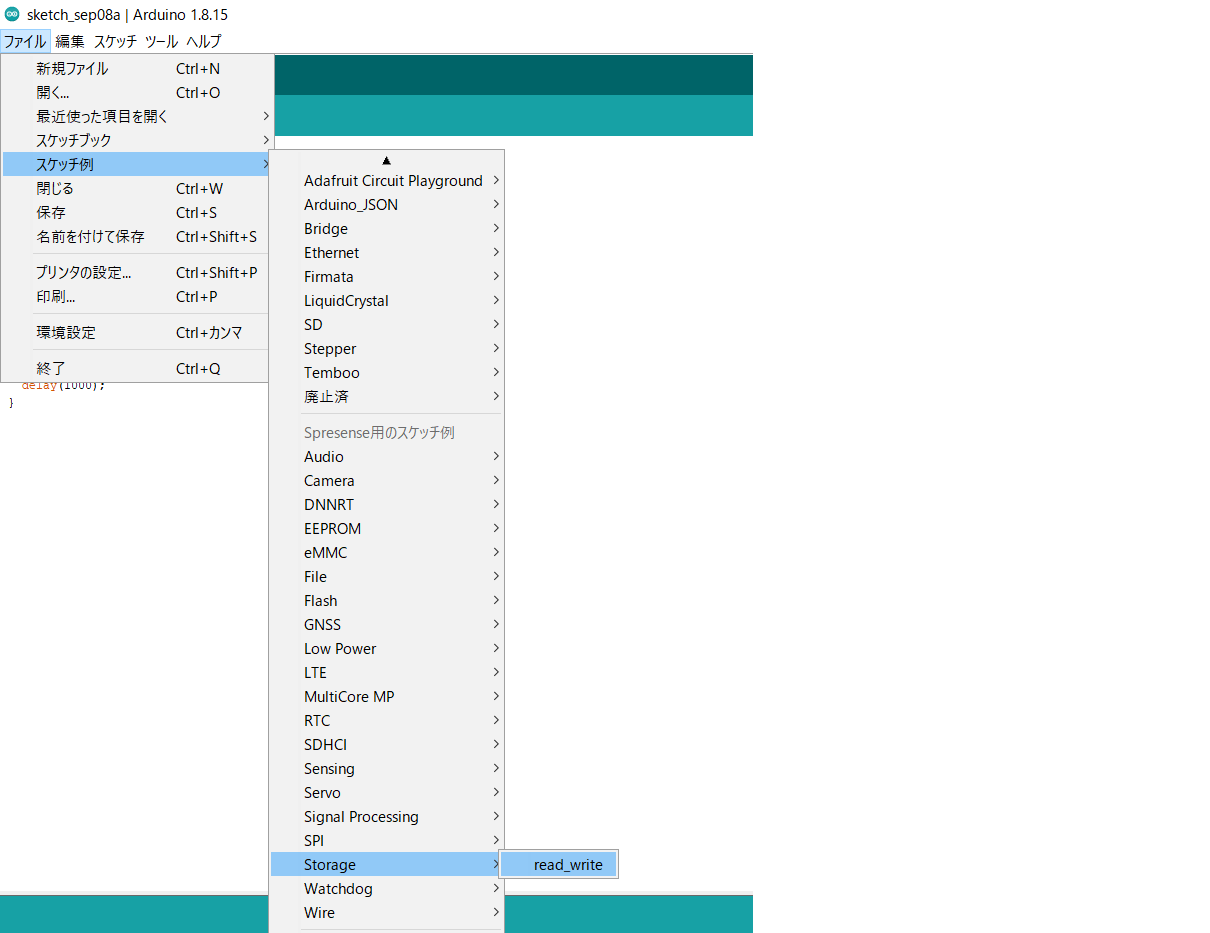Viewport: 1210px width, 933px height.
Task: Open EEPROM examples submenu
Action: click(386, 529)
